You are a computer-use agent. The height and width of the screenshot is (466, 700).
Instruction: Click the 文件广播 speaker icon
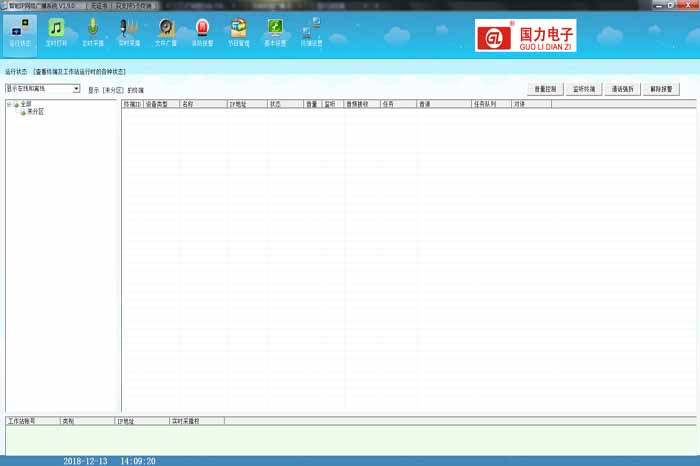click(x=166, y=32)
